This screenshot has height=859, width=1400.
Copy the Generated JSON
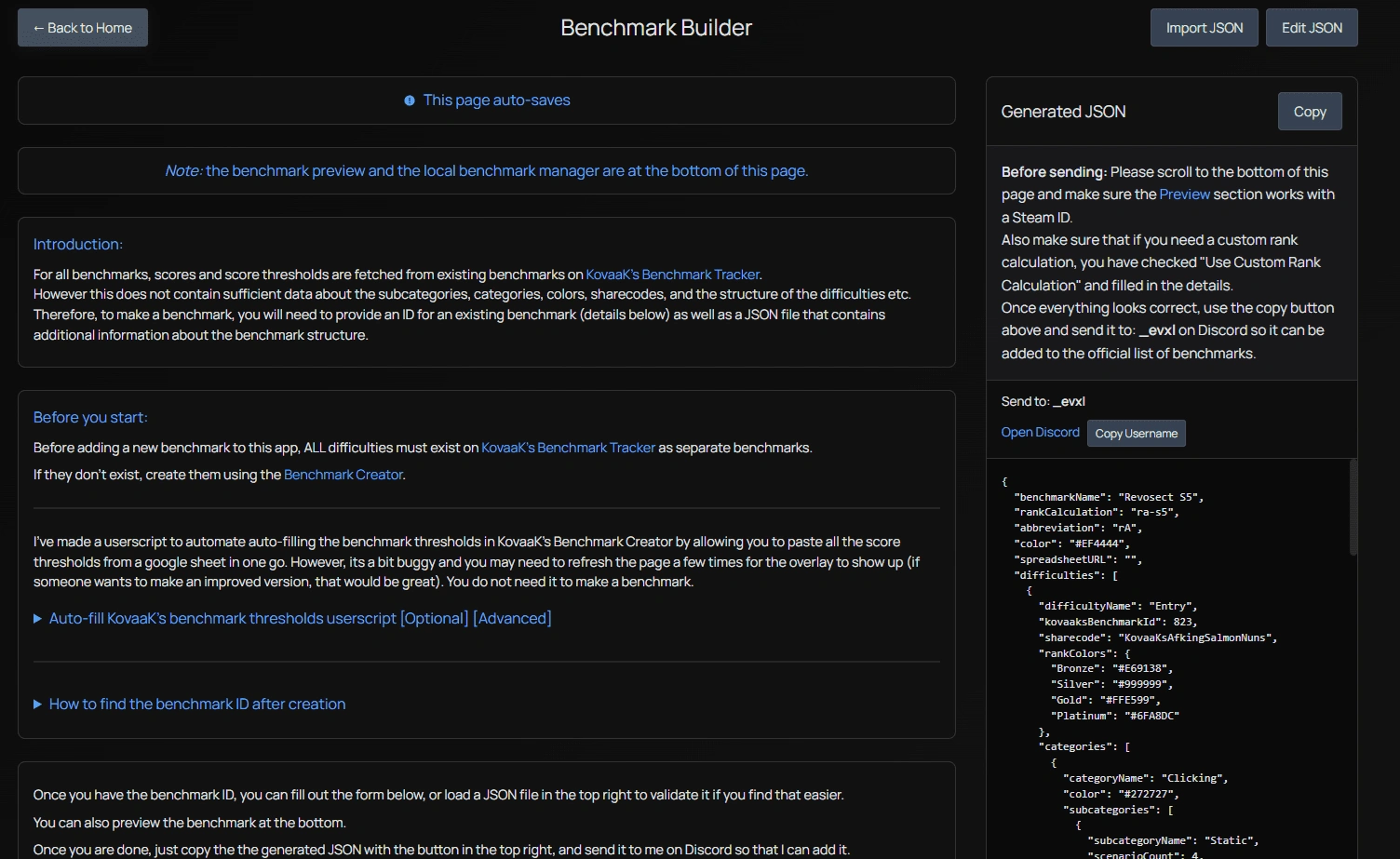1309,111
